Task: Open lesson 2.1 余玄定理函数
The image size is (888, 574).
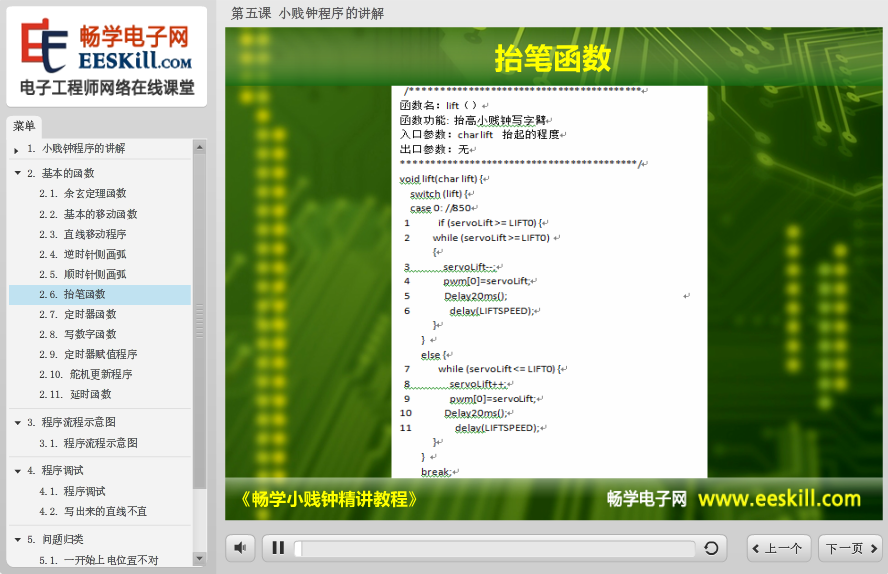Action: [83, 194]
